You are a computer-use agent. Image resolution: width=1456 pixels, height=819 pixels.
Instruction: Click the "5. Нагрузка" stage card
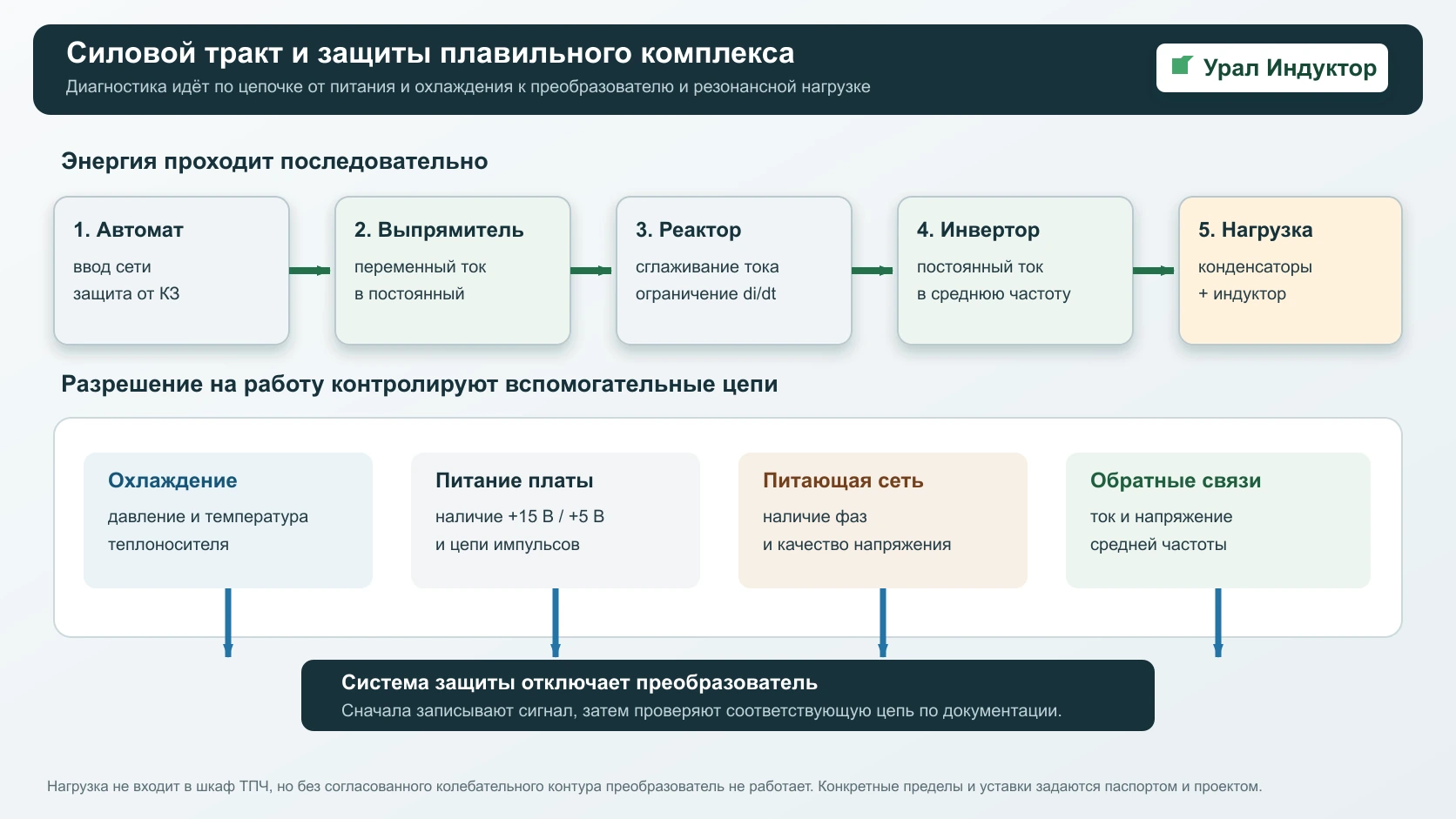point(1291,271)
